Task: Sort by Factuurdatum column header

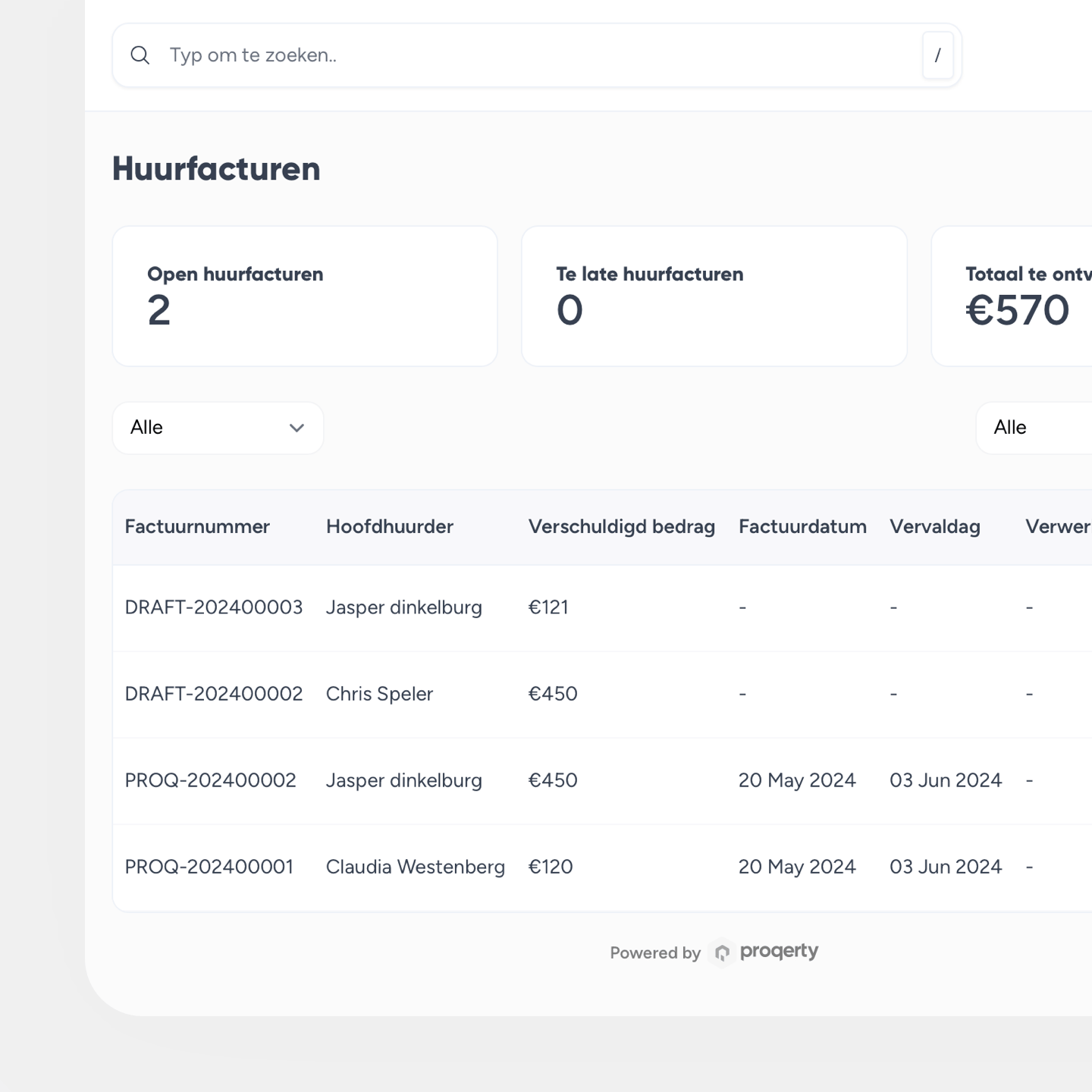Action: 802,527
